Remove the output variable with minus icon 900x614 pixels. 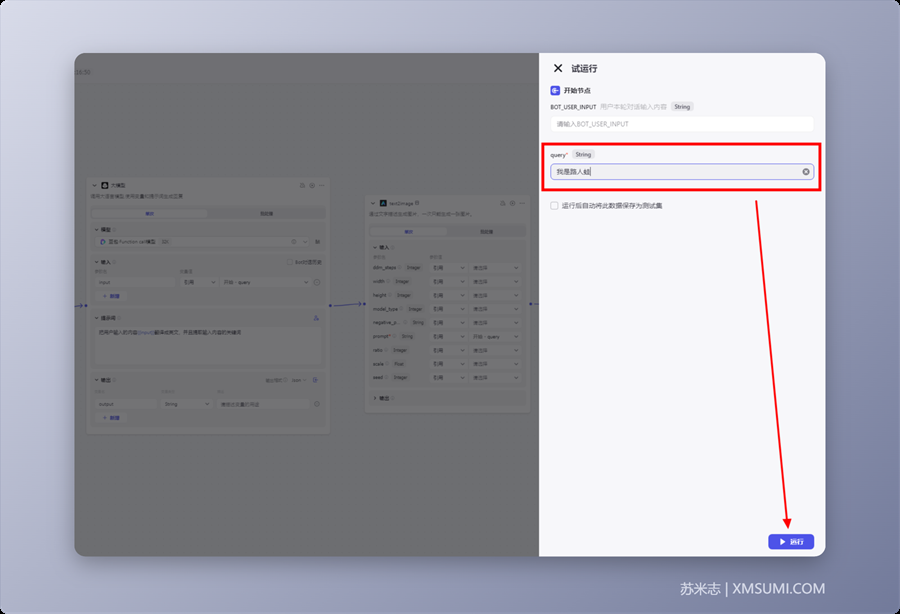(x=317, y=404)
